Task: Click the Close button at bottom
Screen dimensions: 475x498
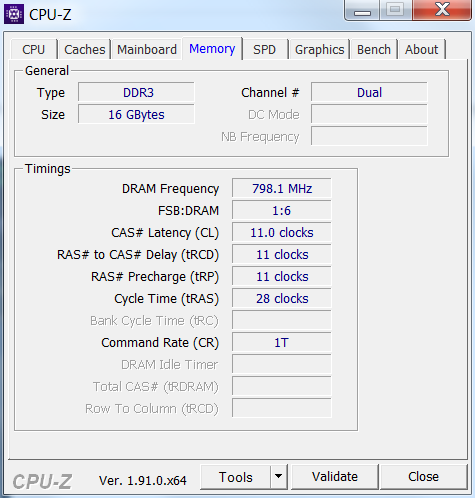Action: 423,477
